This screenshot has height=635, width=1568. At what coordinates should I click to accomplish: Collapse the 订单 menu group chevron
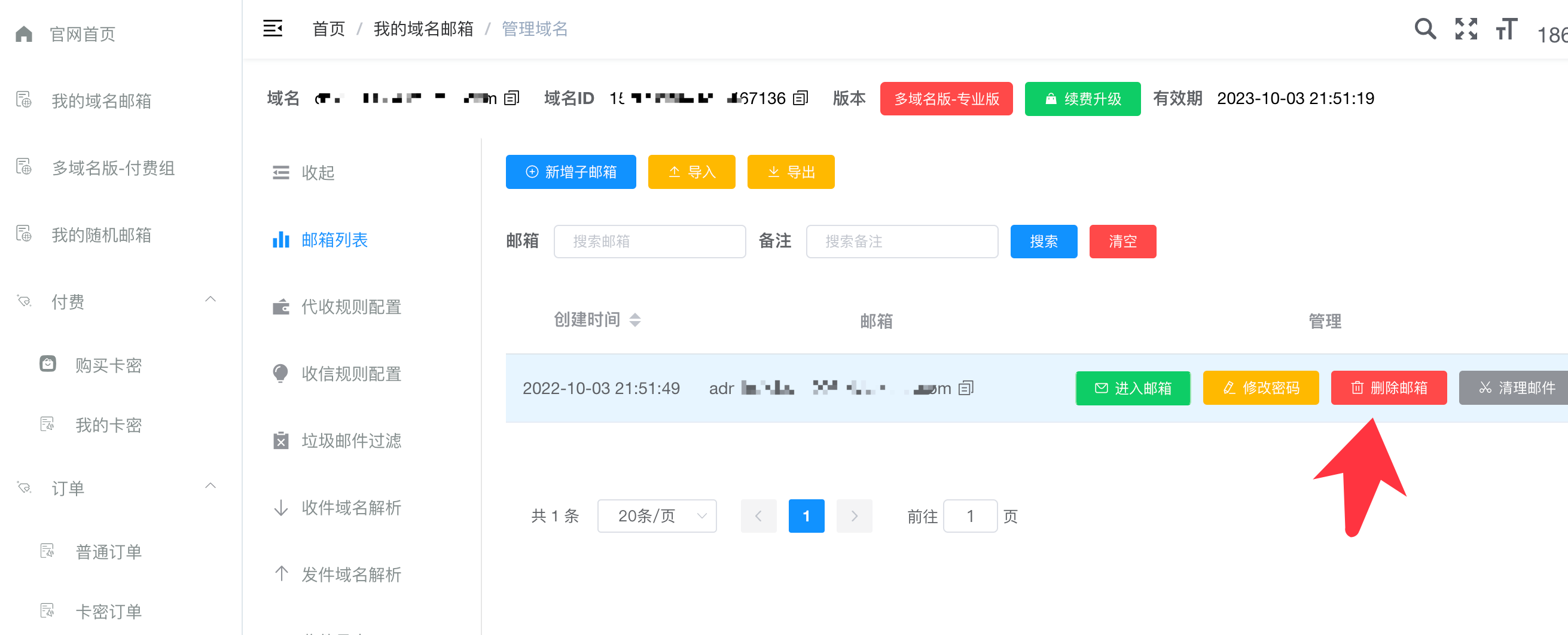click(211, 486)
